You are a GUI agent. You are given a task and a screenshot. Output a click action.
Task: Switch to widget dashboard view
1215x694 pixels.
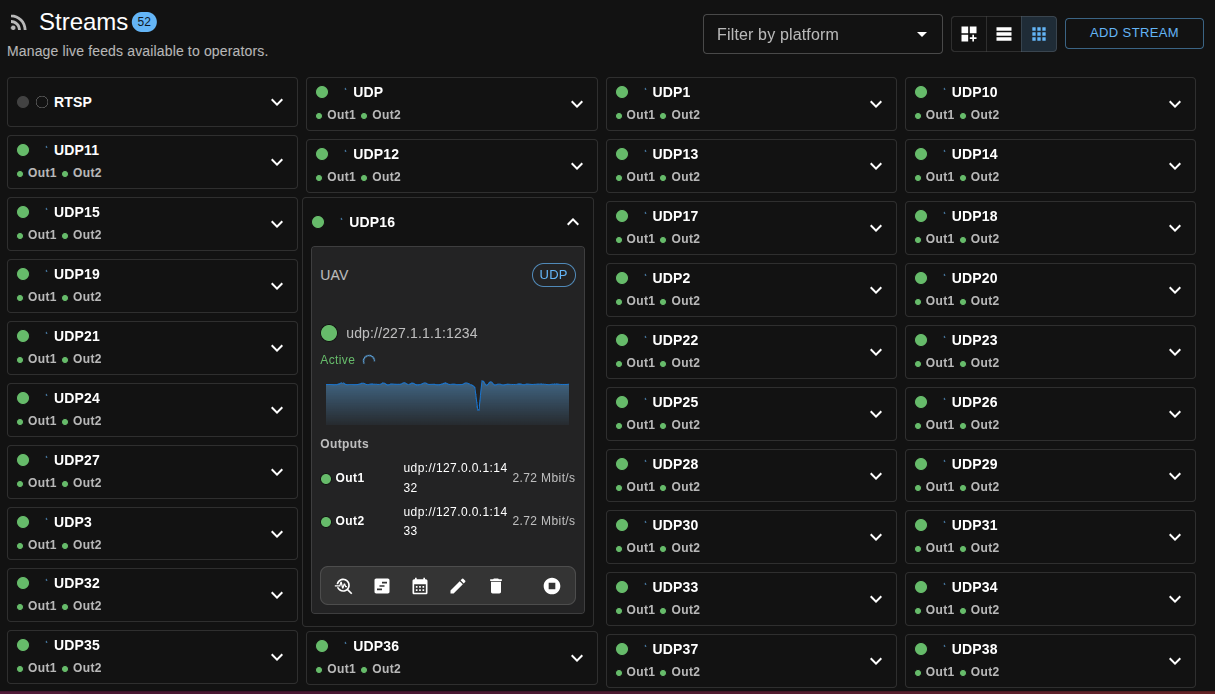pyautogui.click(x=969, y=34)
